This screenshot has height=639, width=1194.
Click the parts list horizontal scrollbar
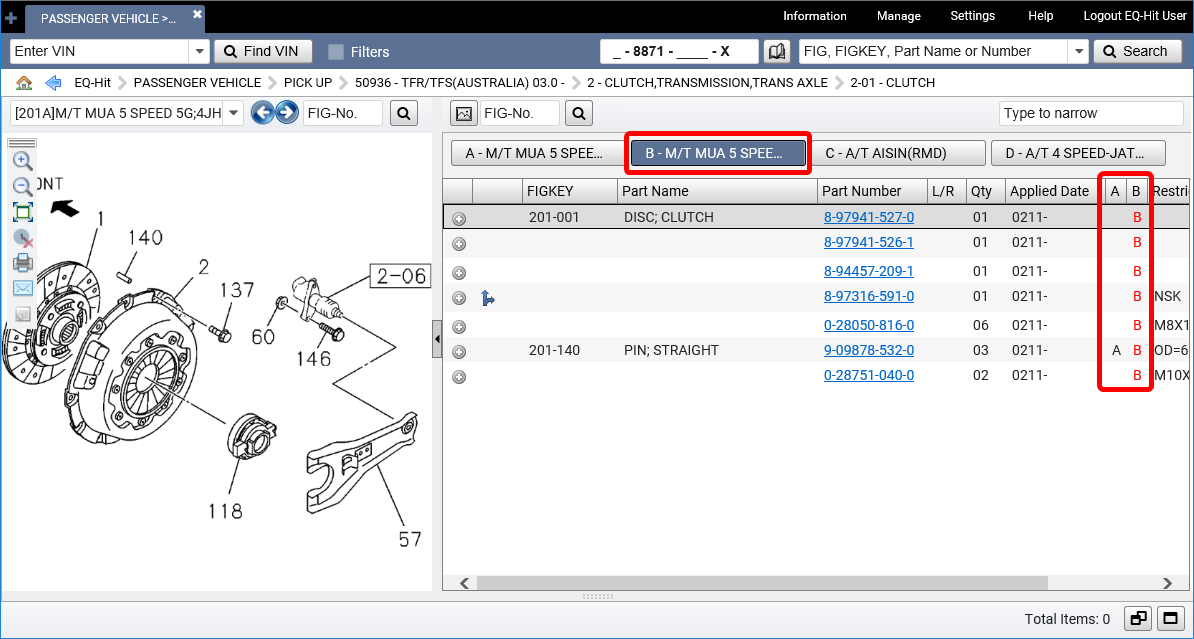click(761, 583)
